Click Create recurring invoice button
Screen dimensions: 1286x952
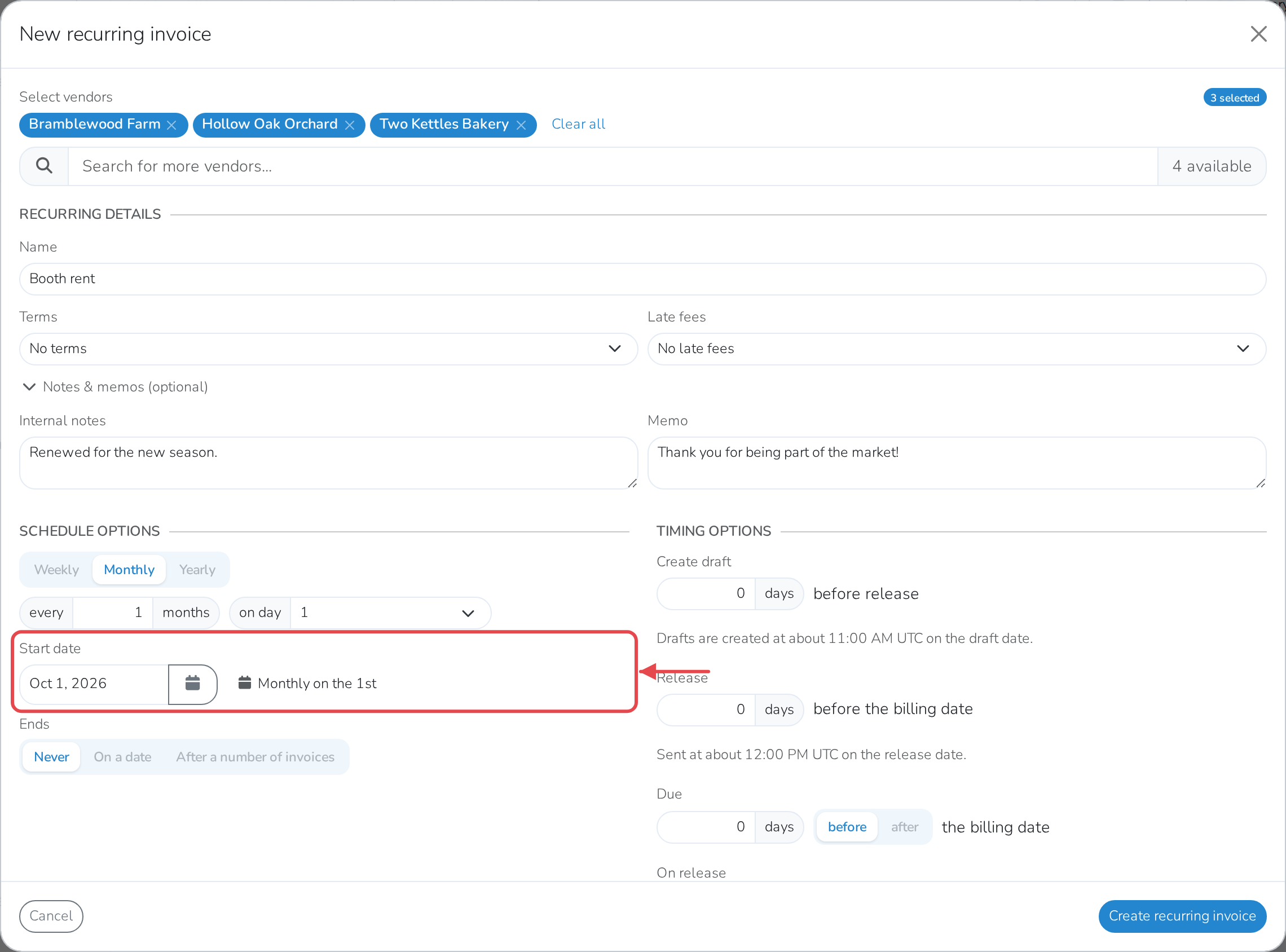pyautogui.click(x=1182, y=916)
